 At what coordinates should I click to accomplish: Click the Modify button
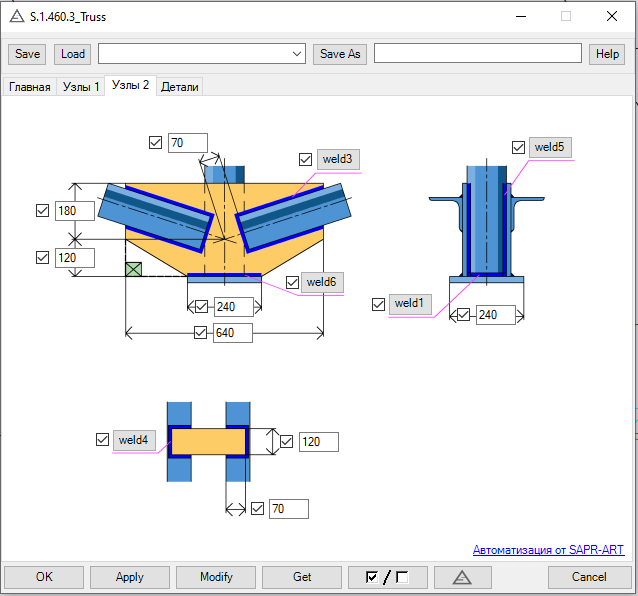216,577
